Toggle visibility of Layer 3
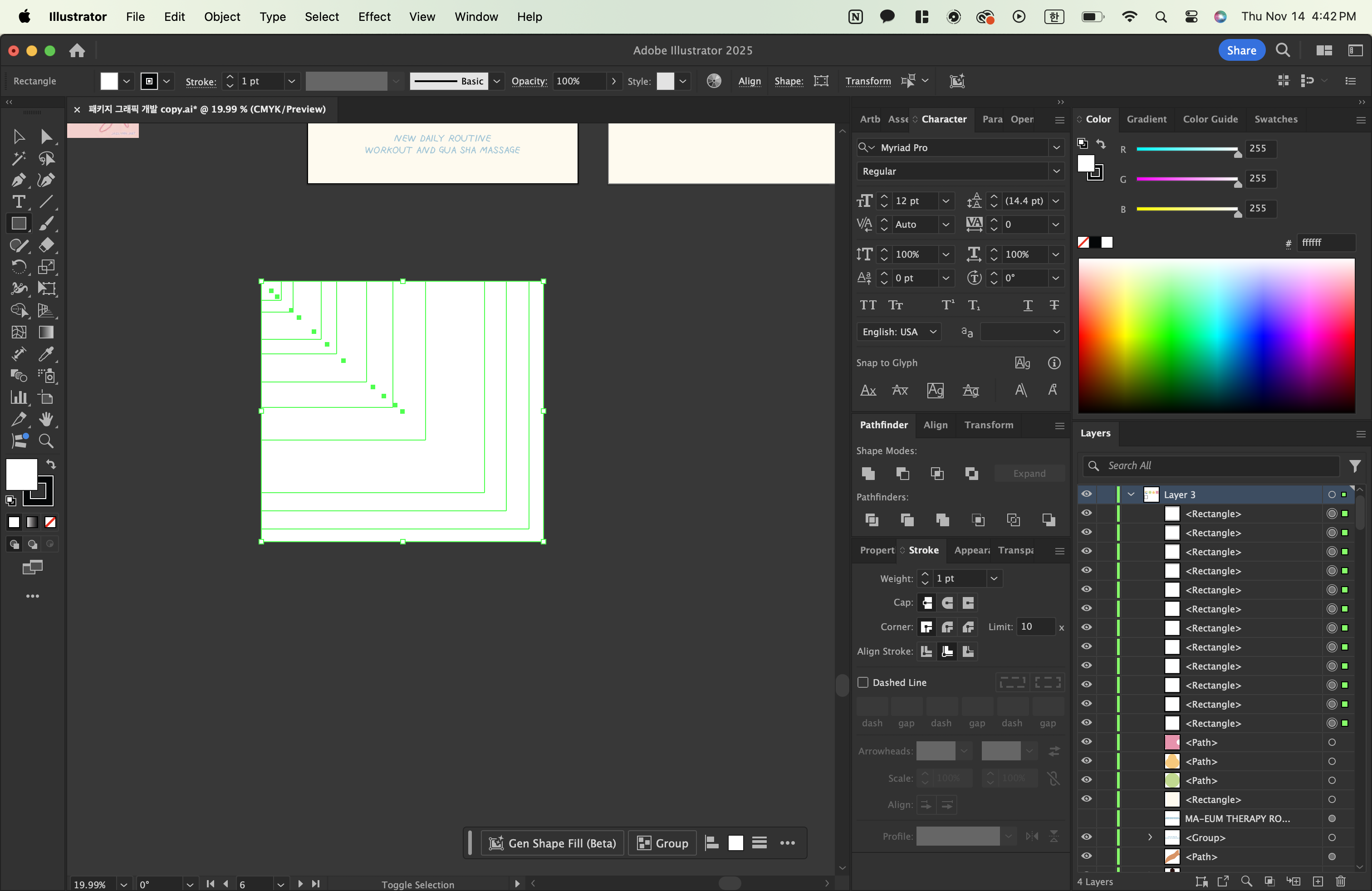Screen dimensions: 1372x891 pyautogui.click(x=1086, y=494)
